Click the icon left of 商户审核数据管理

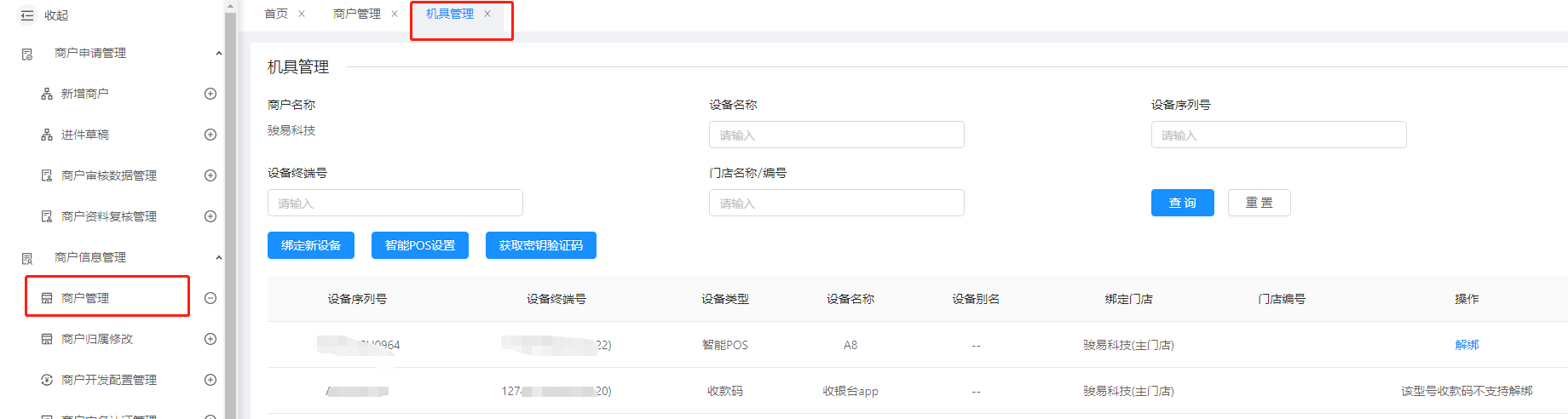tap(47, 175)
